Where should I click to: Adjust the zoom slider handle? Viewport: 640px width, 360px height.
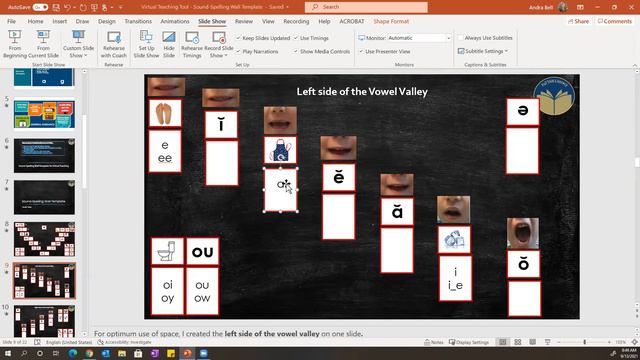585,342
